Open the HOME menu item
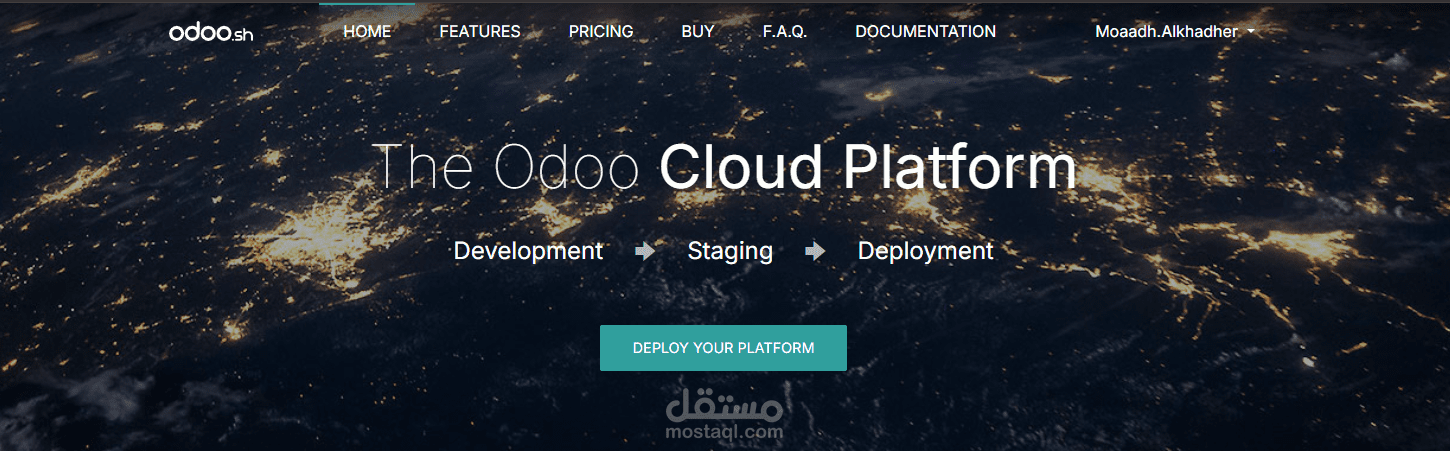Screen dimensions: 1450x451 point(367,31)
